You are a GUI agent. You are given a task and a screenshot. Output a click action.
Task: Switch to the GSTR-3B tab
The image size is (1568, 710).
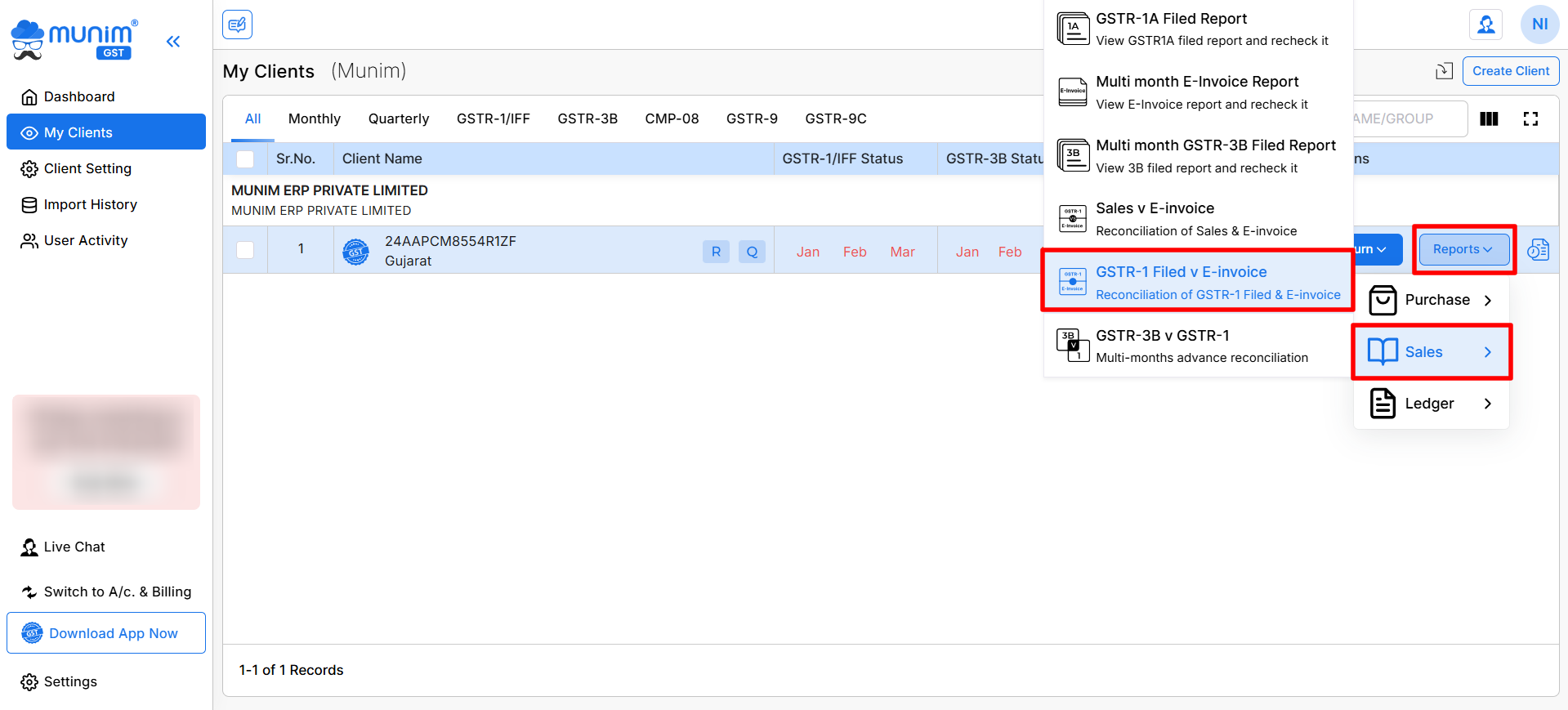click(x=587, y=119)
